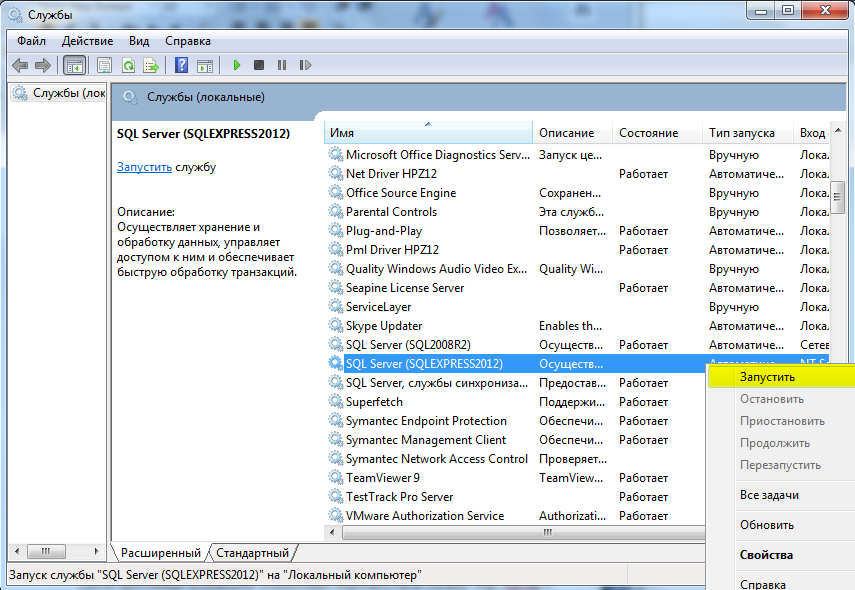Stop service with the square icon
The width and height of the screenshot is (855, 590).
tap(259, 65)
